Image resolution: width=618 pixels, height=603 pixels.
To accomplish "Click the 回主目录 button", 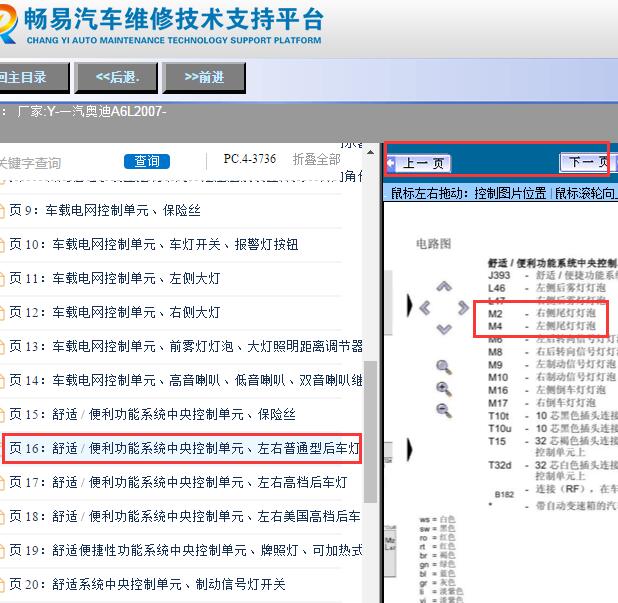I will [34, 77].
